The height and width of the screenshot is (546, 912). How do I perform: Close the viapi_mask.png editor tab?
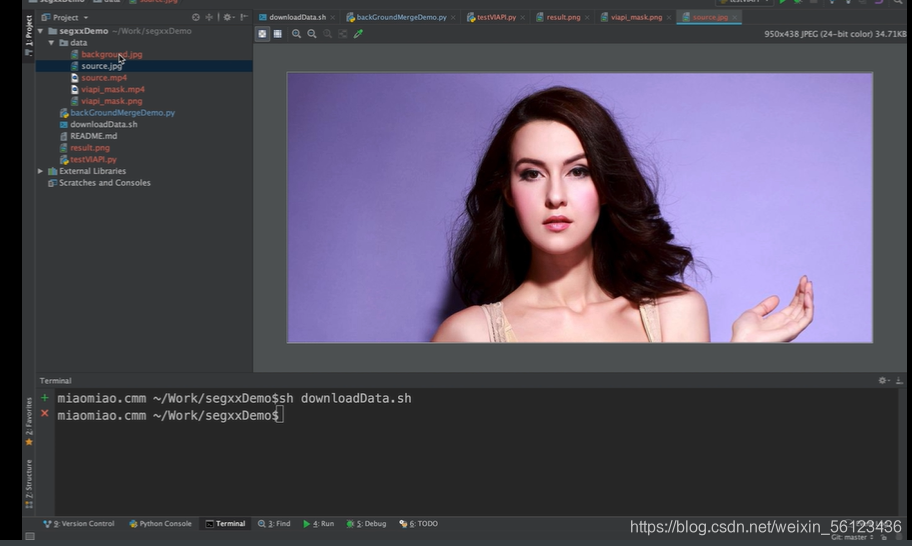pos(669,17)
